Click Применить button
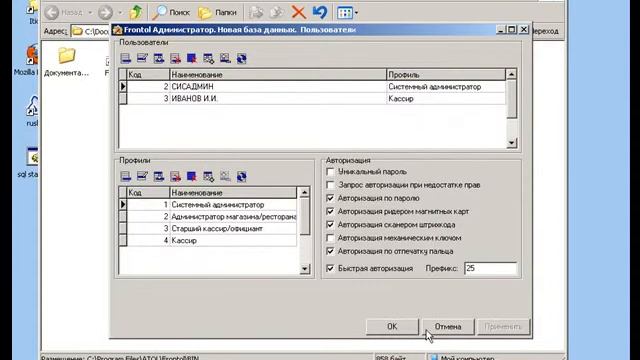Screen dimensions: 640x360 point(503,327)
